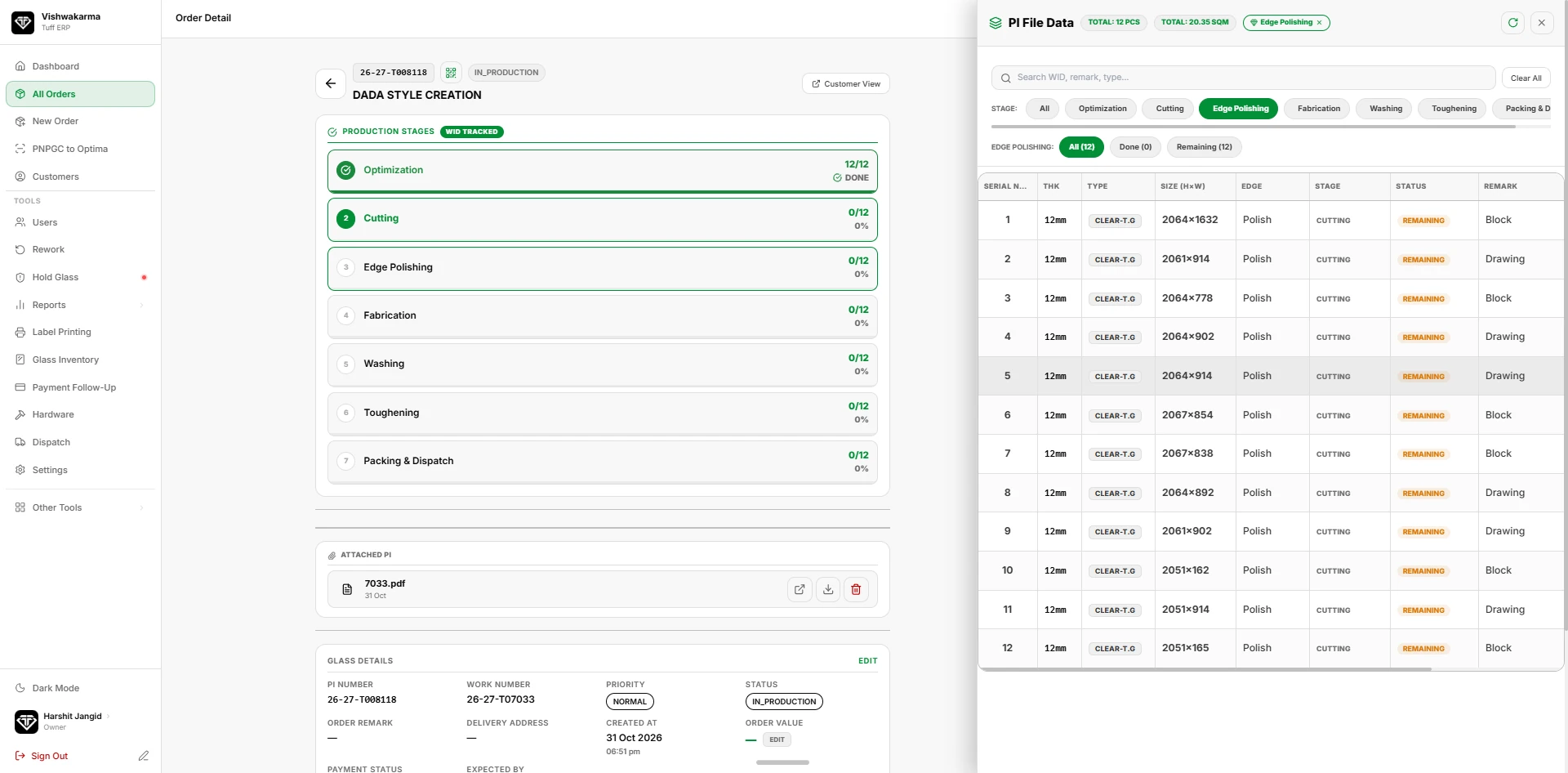Click the QR code icon next to the order number

(x=451, y=73)
